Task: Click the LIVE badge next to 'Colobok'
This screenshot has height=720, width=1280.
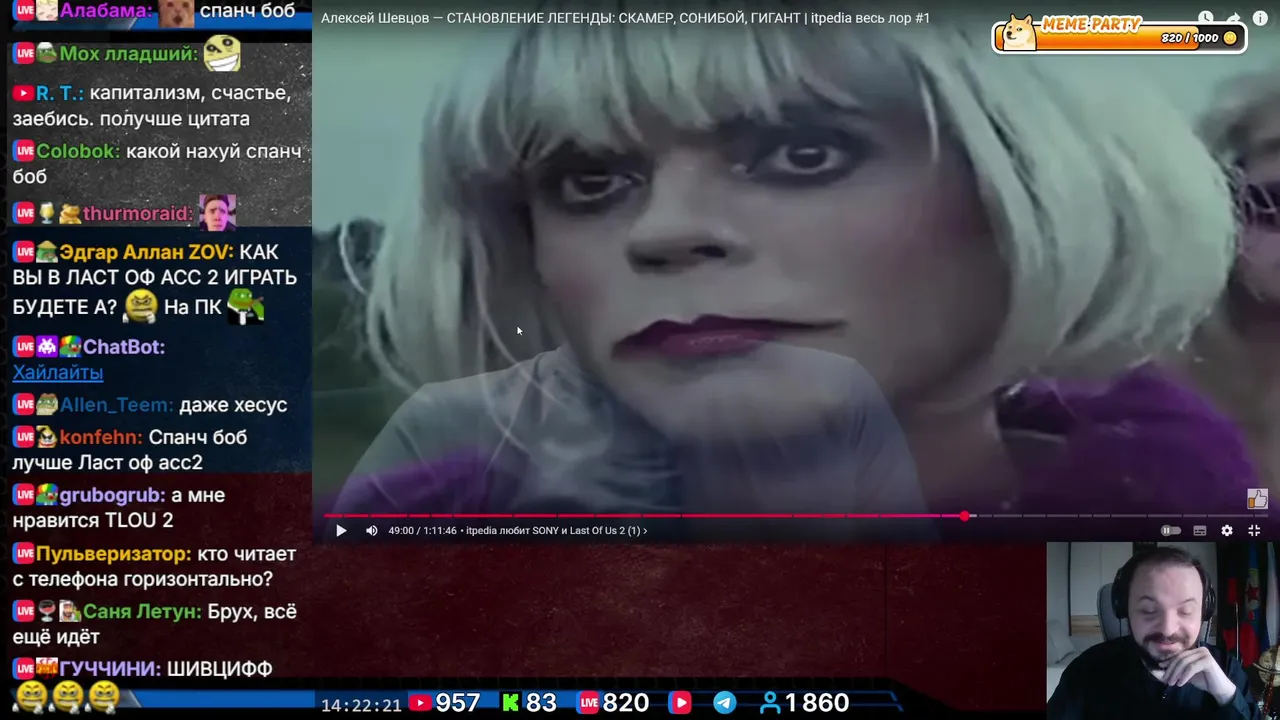Action: tap(24, 151)
